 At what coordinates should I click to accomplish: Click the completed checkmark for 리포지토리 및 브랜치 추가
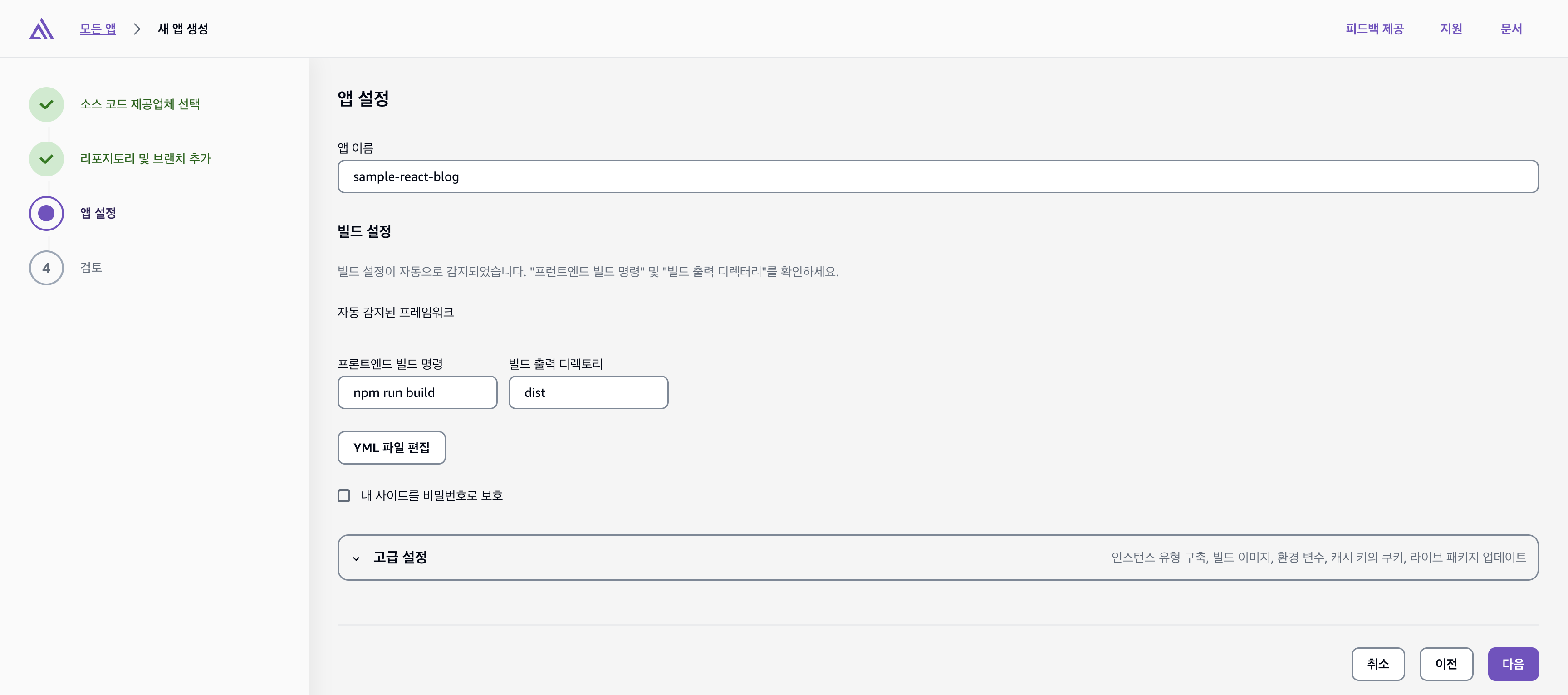[46, 159]
